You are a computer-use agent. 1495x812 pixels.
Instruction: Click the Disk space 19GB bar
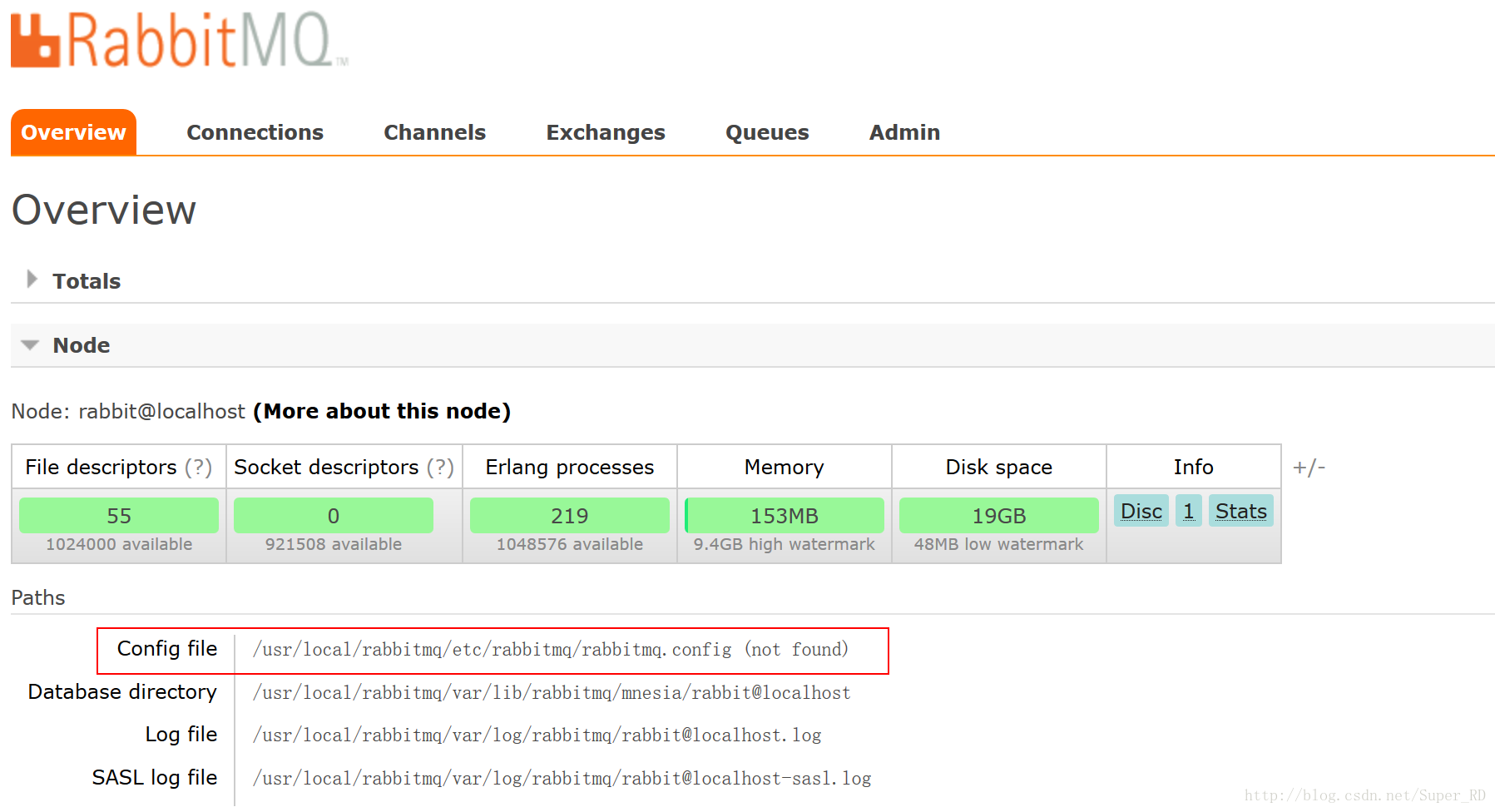tap(999, 516)
